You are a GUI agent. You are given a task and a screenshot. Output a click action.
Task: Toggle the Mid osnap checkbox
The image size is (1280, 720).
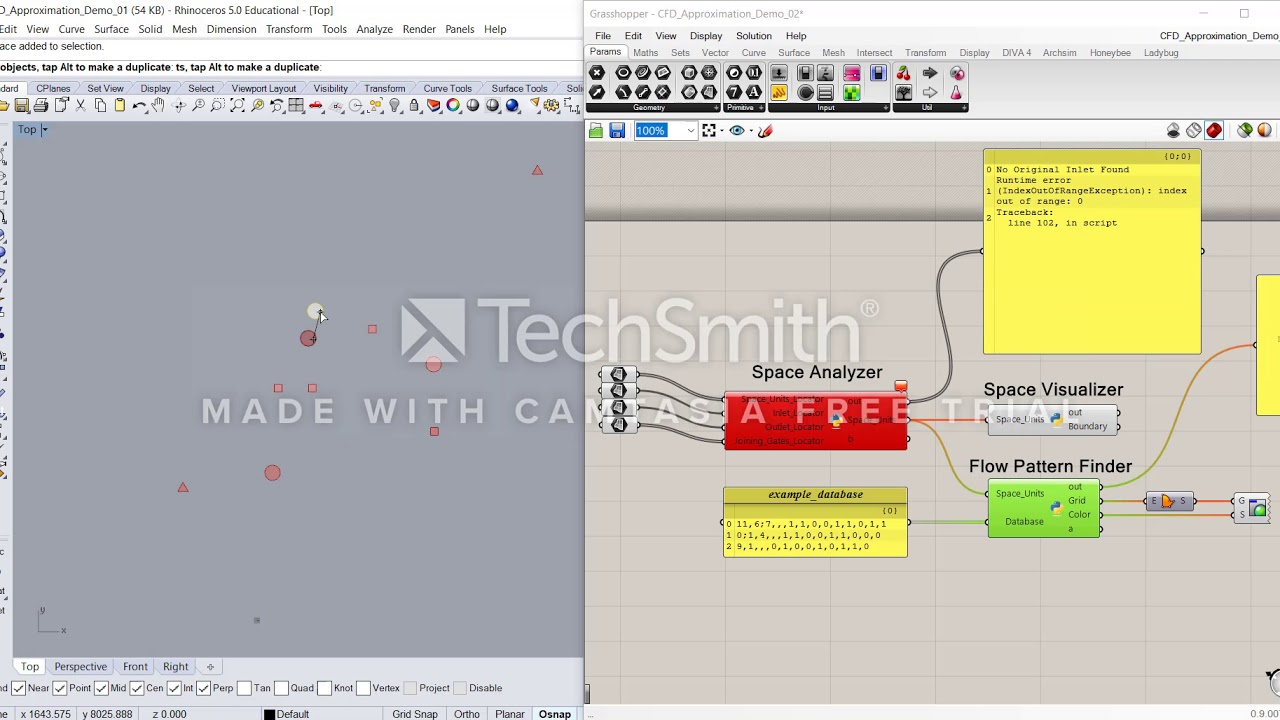[x=101, y=688]
